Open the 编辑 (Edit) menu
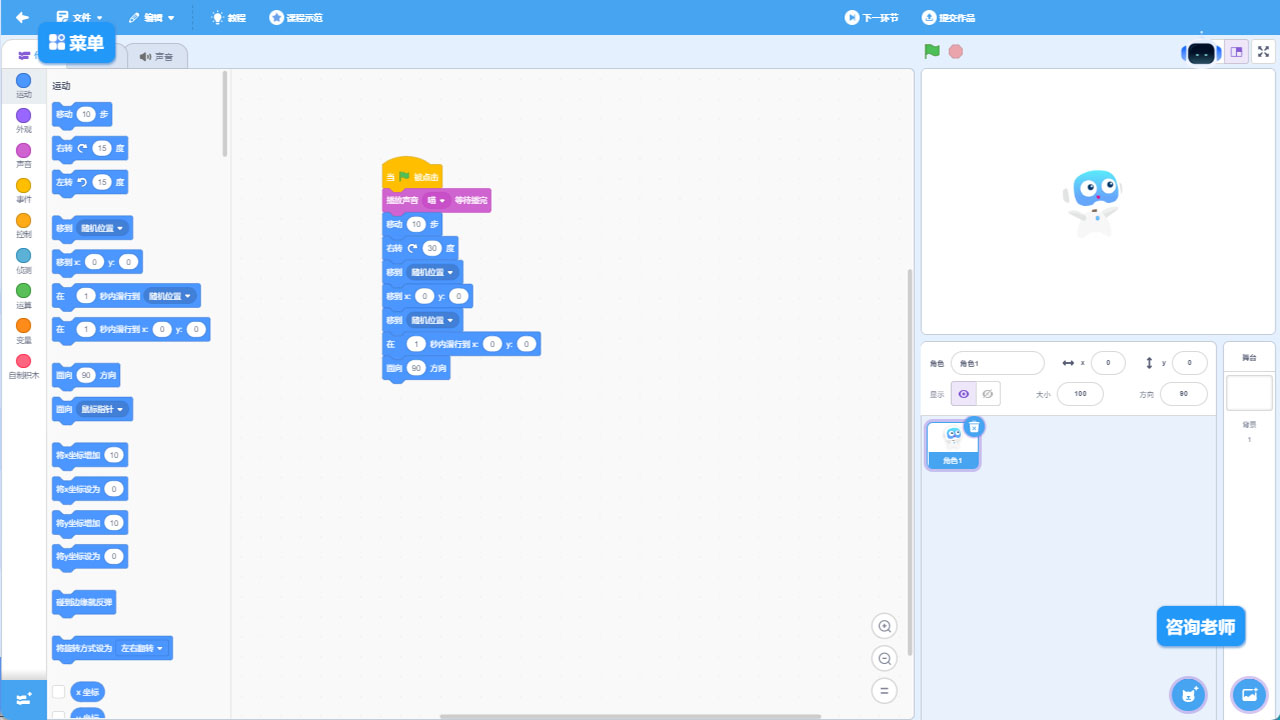 point(152,17)
